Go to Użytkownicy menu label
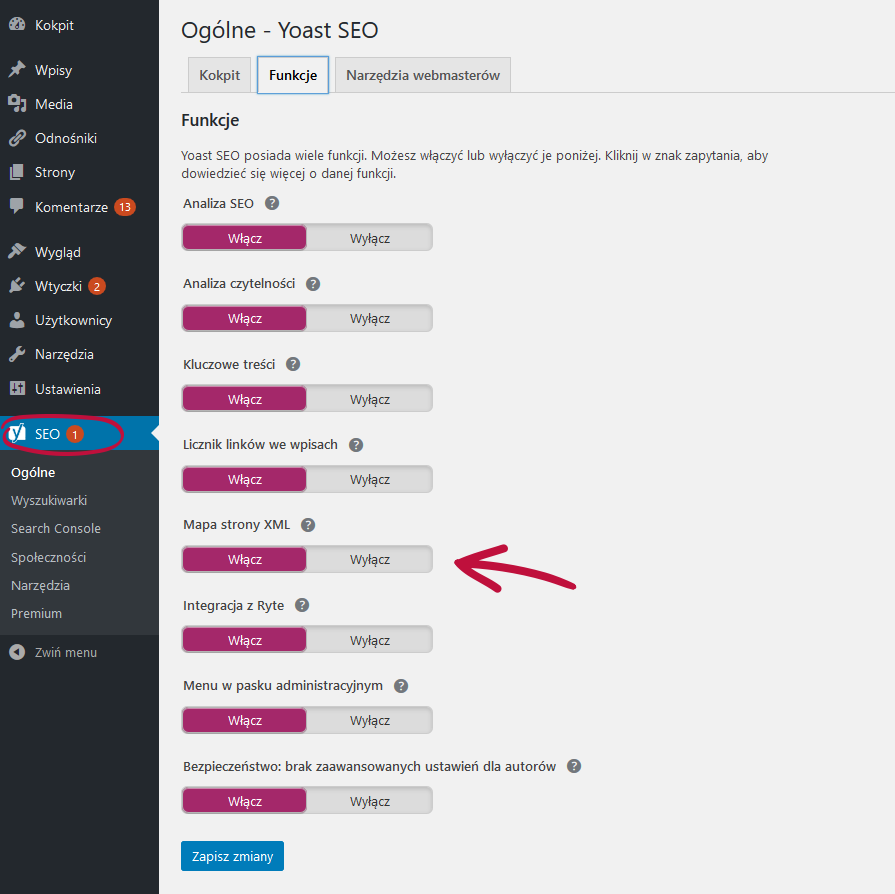This screenshot has width=895, height=894. point(74,320)
